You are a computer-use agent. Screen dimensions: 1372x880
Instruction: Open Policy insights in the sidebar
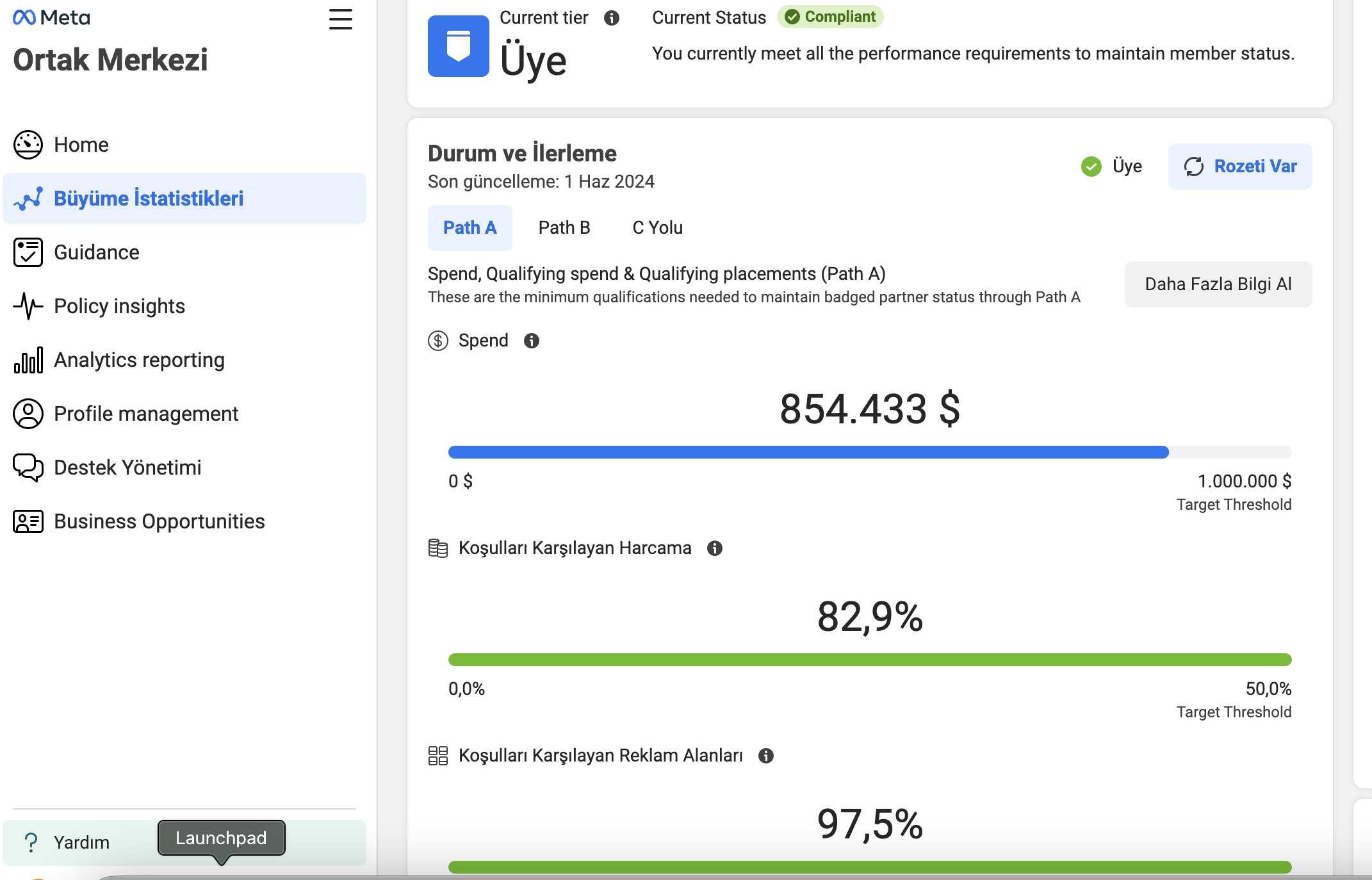point(184,306)
